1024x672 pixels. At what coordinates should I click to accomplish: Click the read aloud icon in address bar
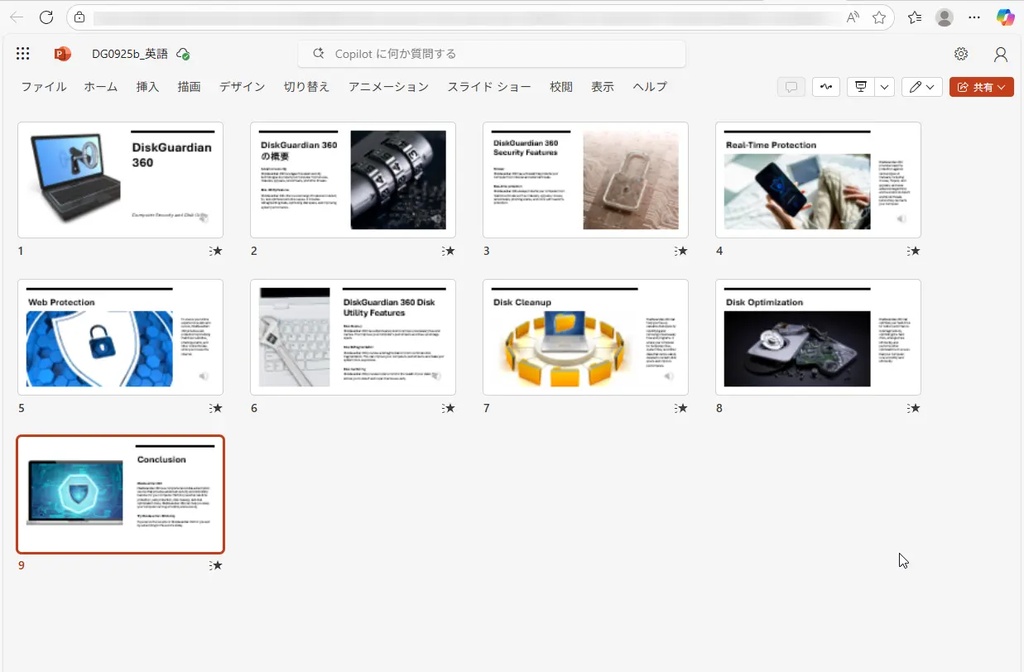click(852, 18)
